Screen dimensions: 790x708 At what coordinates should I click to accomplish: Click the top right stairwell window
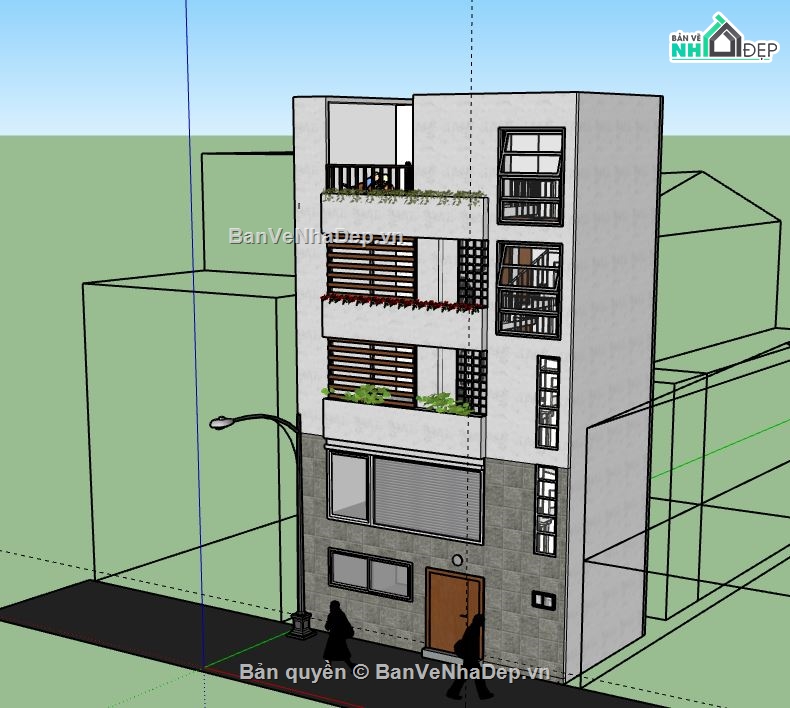tap(532, 176)
